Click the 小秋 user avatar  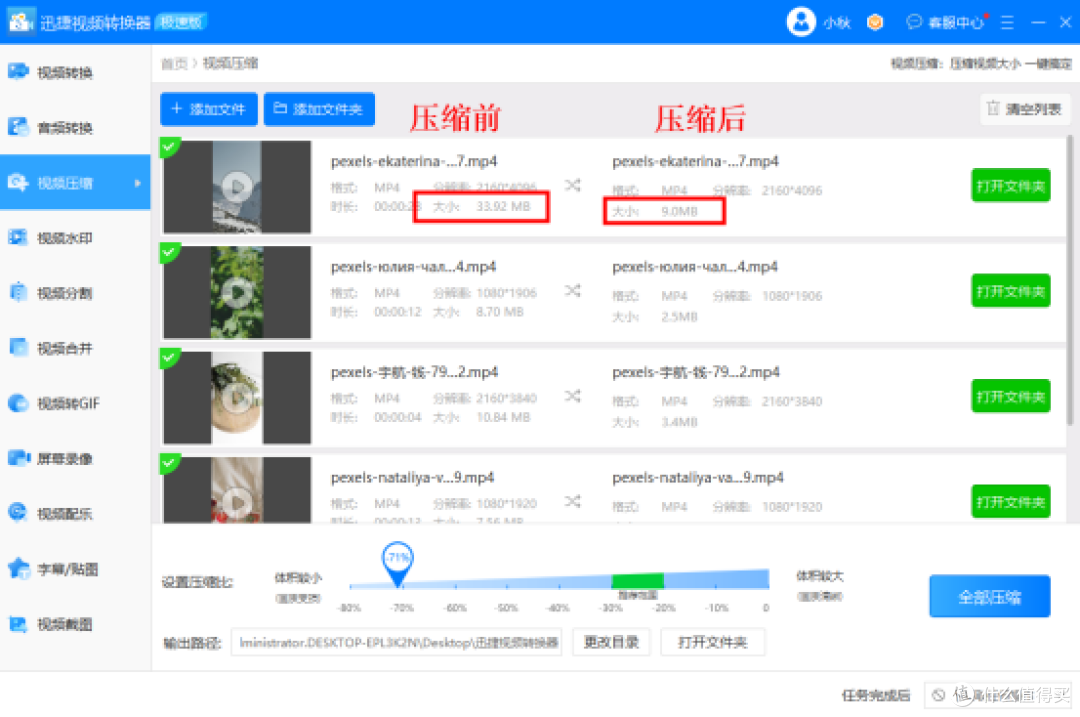point(801,22)
